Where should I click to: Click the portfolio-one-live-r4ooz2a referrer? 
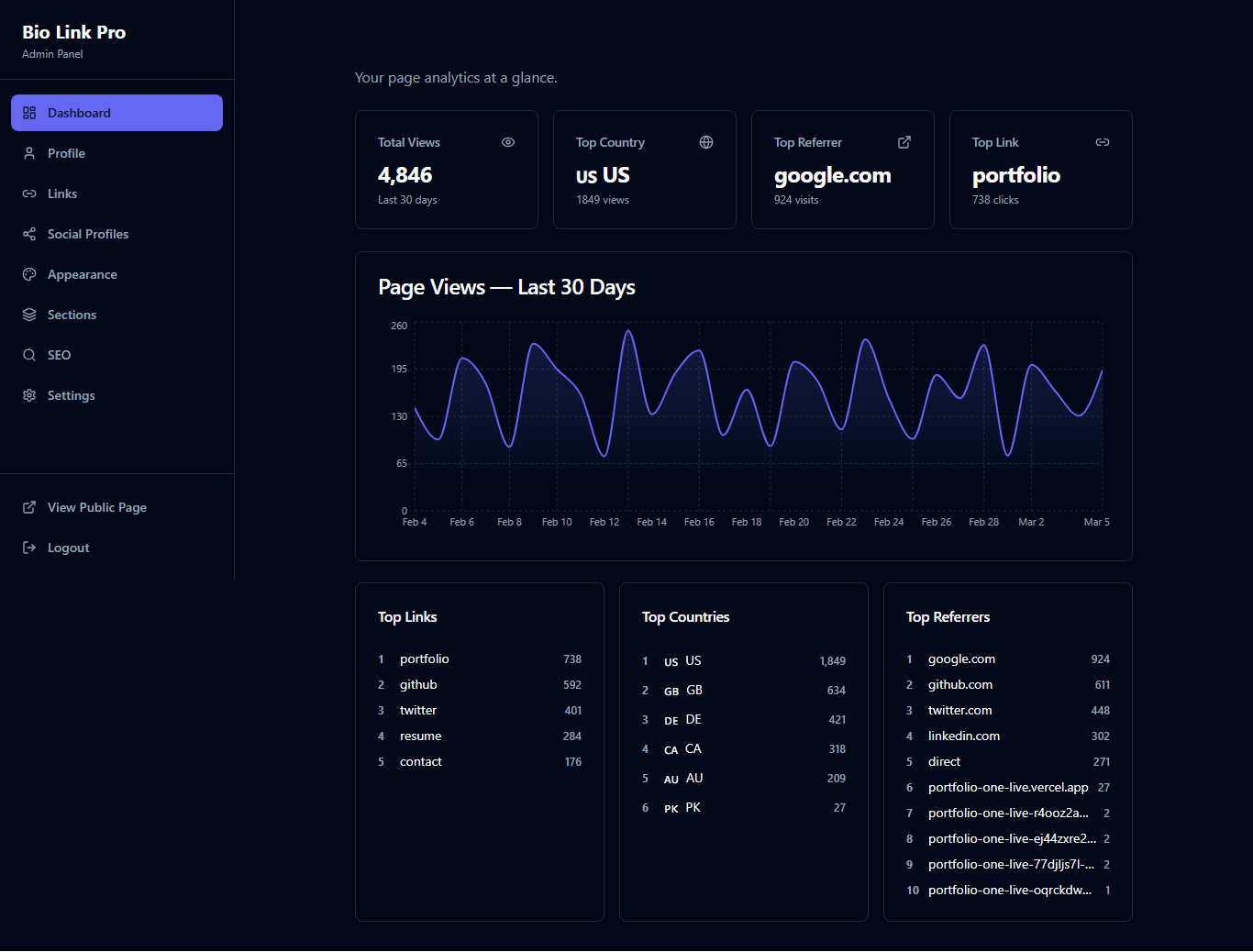point(1008,814)
